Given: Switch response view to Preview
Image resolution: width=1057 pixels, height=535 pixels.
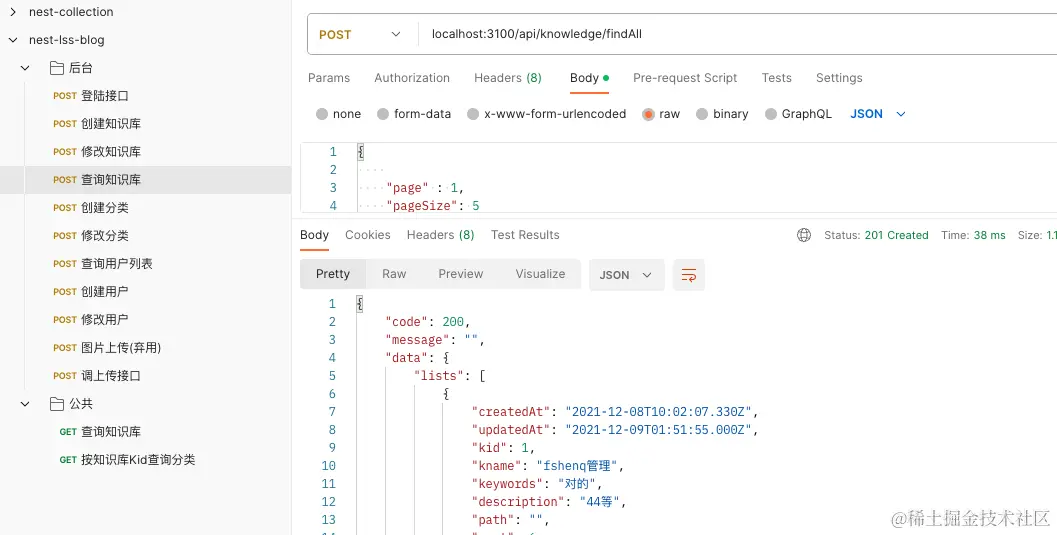Looking at the screenshot, I should coord(460,274).
